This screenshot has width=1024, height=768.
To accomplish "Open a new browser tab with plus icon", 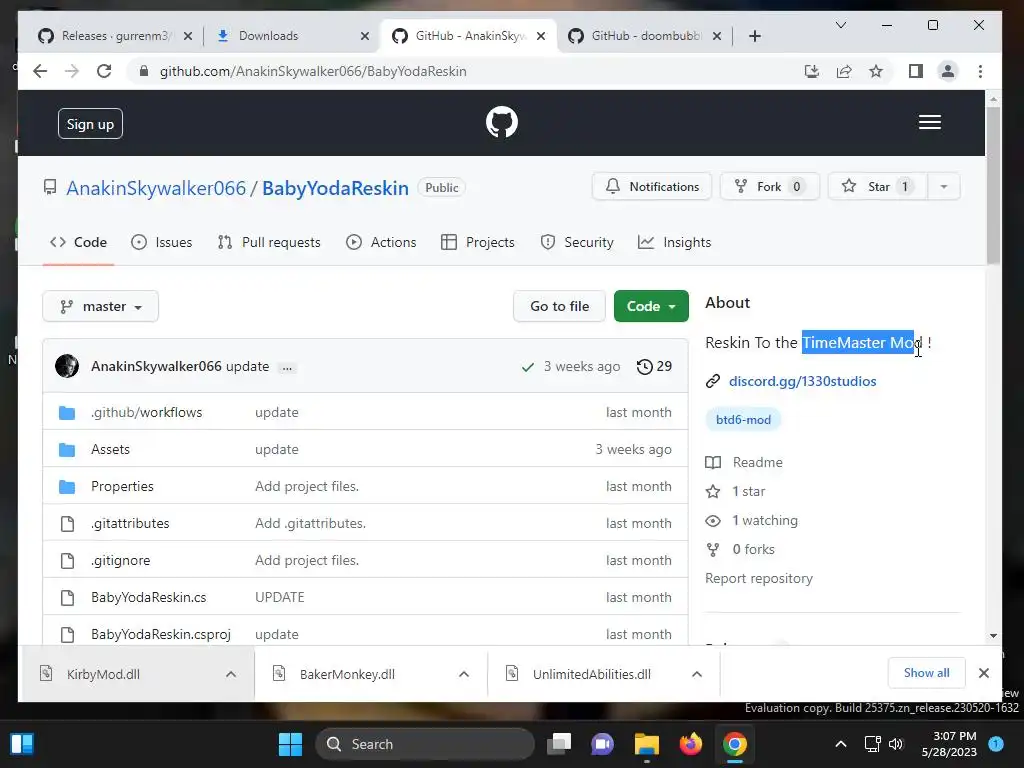I will tap(755, 36).
